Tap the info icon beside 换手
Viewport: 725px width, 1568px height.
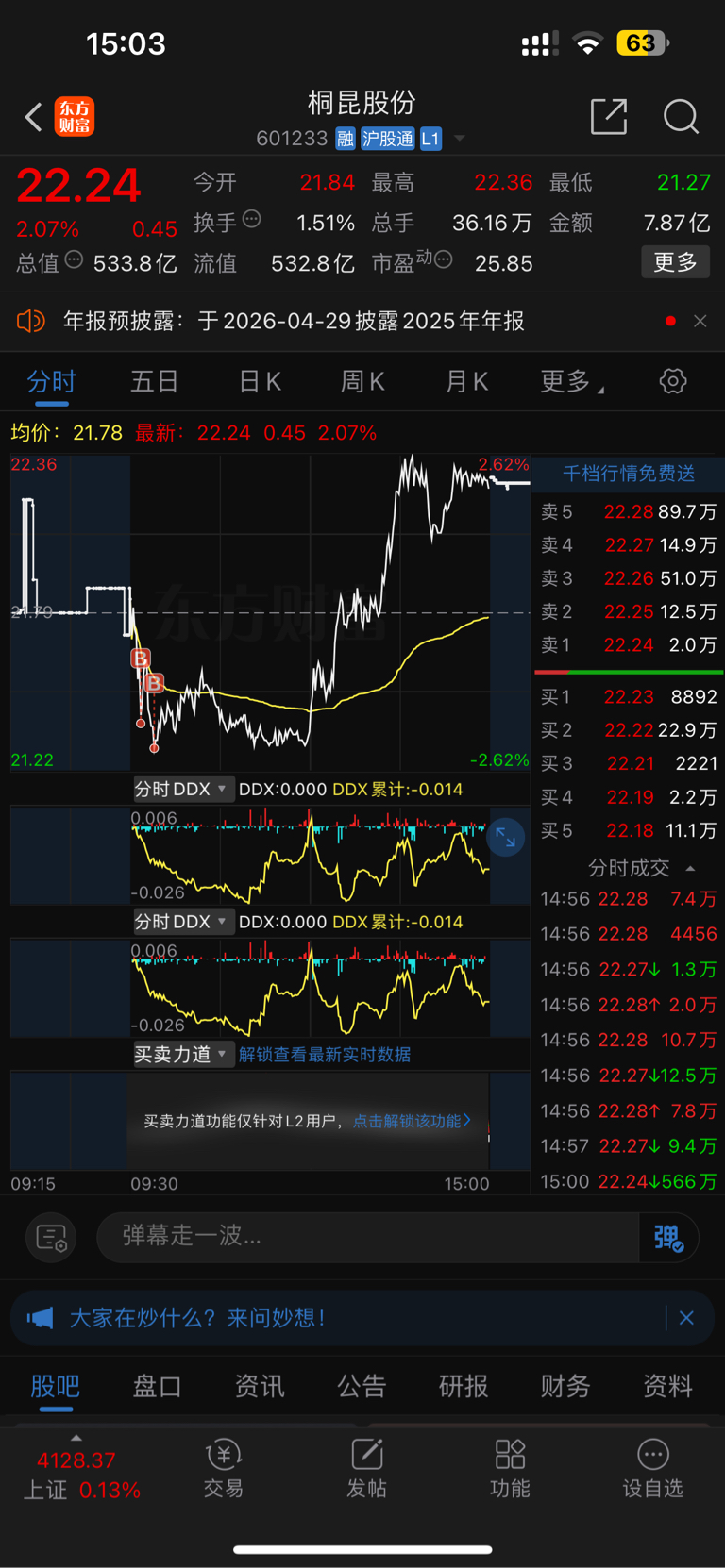(x=252, y=219)
